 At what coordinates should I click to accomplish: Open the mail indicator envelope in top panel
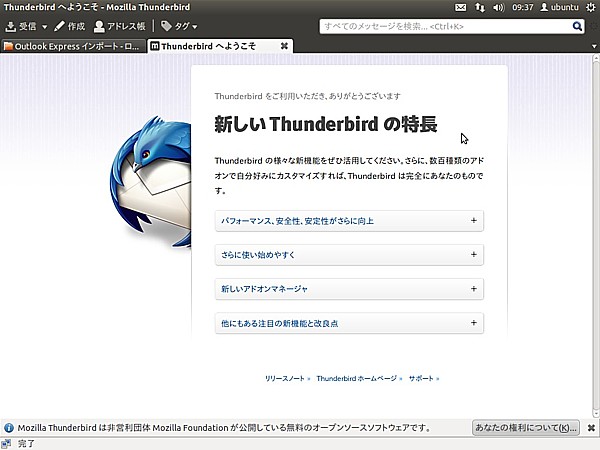click(x=460, y=7)
